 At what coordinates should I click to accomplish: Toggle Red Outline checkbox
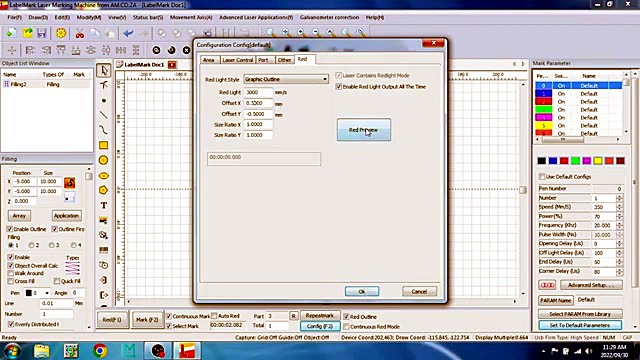(x=346, y=317)
